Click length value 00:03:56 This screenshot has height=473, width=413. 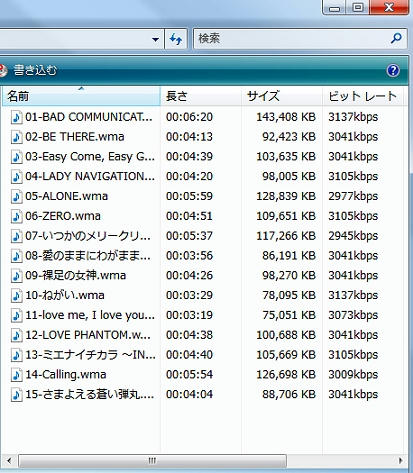coord(189,256)
